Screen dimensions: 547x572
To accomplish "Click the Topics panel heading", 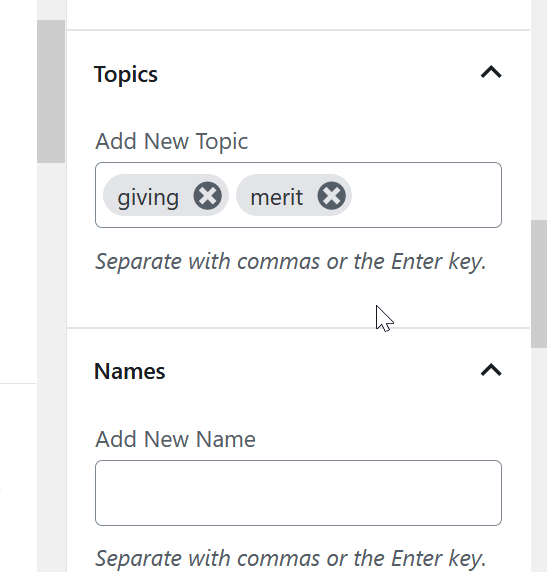I will click(x=126, y=74).
